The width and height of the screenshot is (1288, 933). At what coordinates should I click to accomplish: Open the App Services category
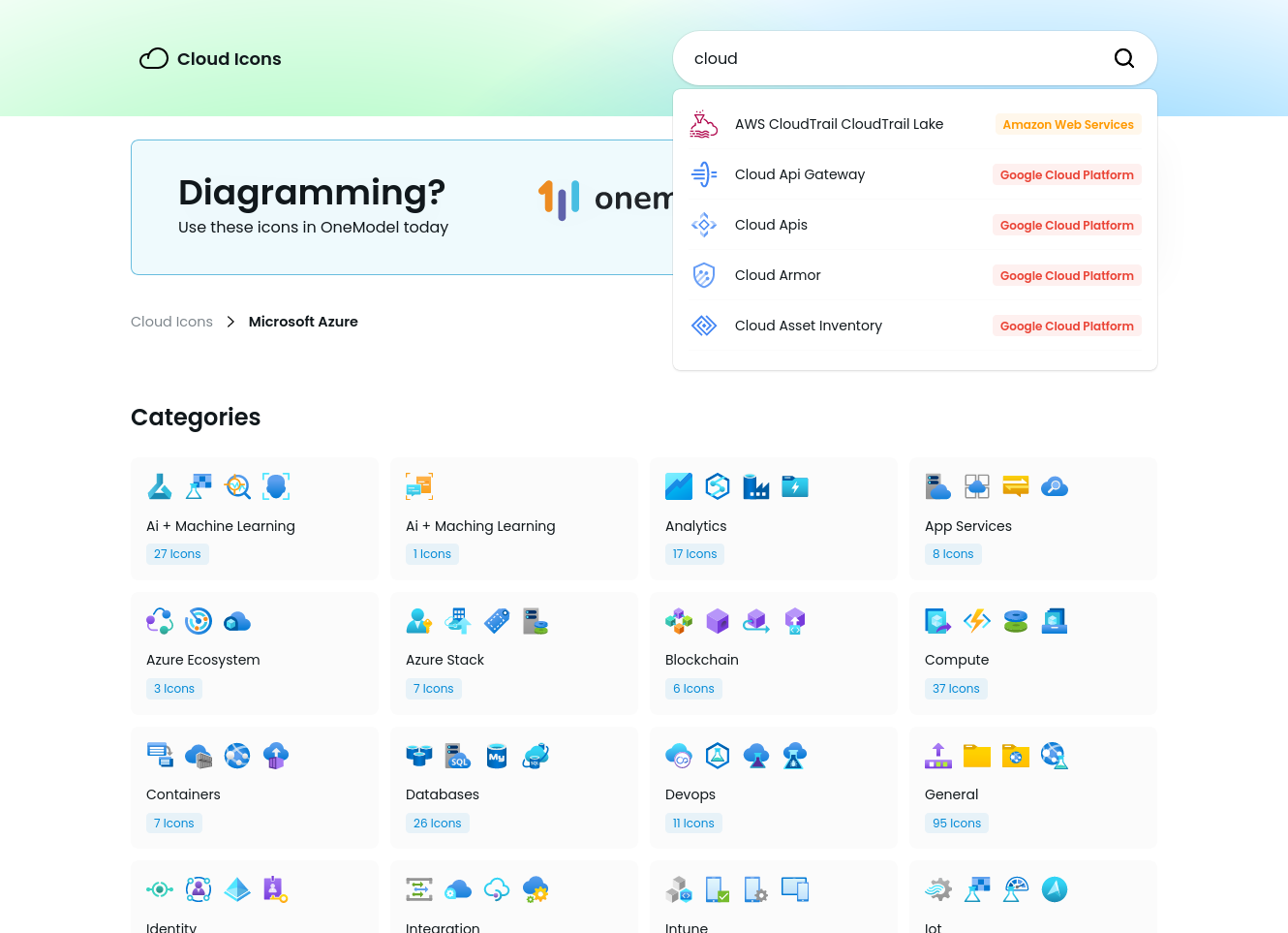coord(1033,518)
